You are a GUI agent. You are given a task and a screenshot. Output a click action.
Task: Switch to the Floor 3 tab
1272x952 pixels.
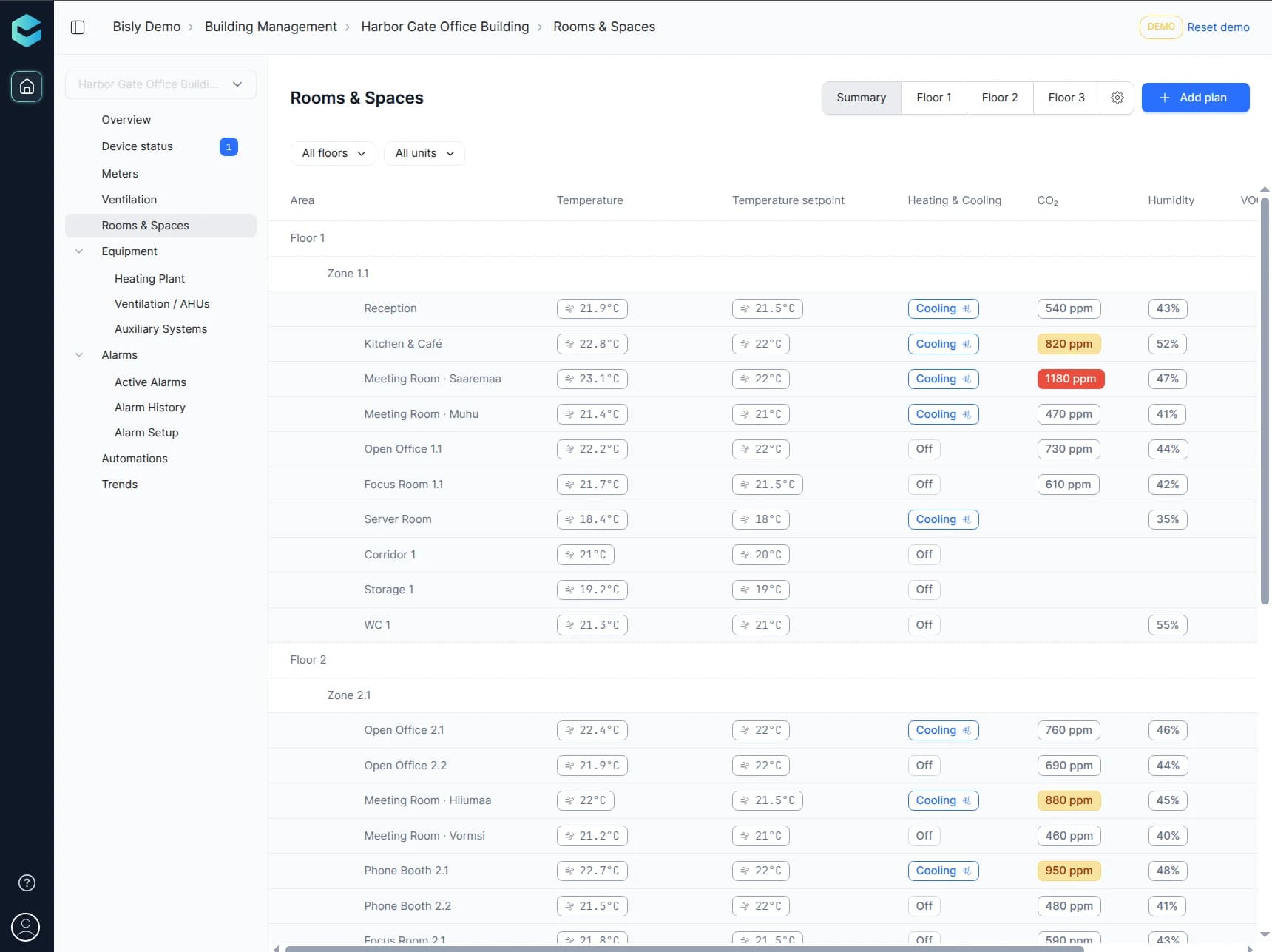(1066, 98)
